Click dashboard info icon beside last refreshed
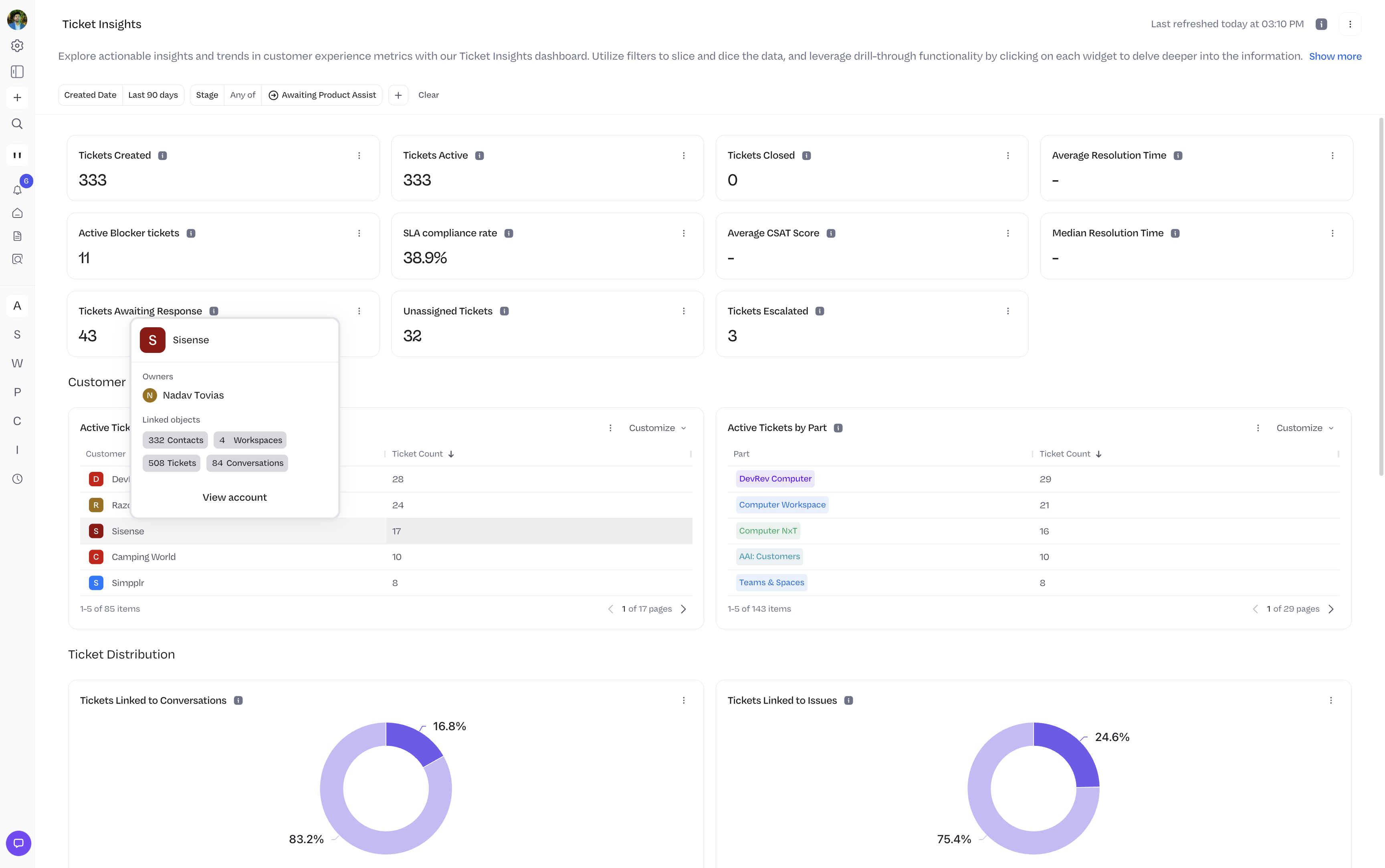This screenshot has width=1385, height=868. 1321,24
